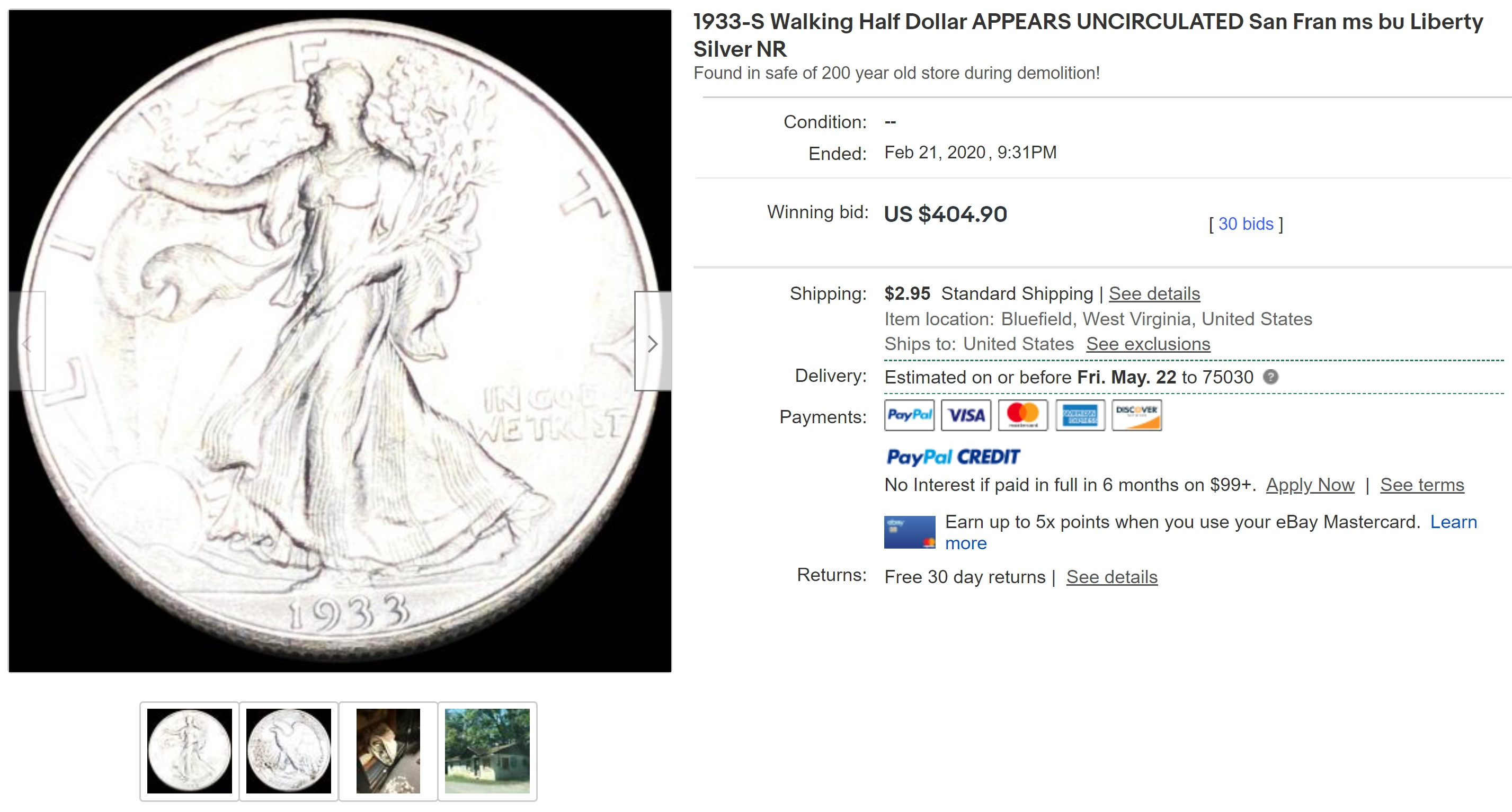Click the American Express payment icon
This screenshot has height=812, width=1512.
1080,415
